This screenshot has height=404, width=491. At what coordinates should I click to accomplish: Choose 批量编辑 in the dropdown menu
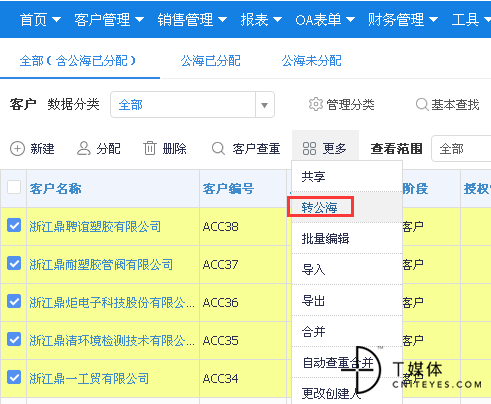coord(325,239)
